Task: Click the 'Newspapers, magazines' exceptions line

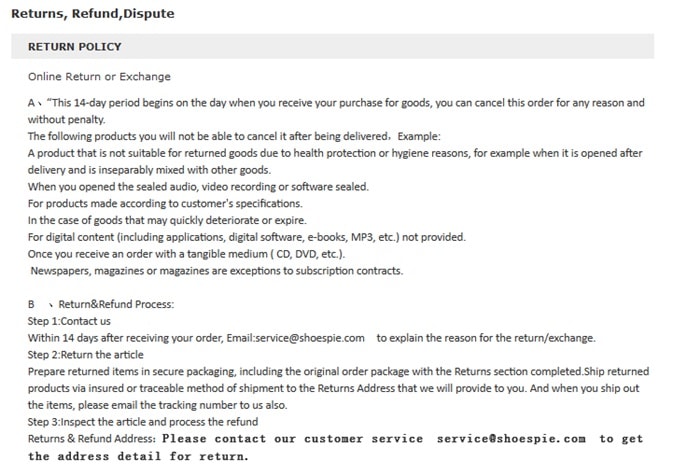Action: (216, 271)
